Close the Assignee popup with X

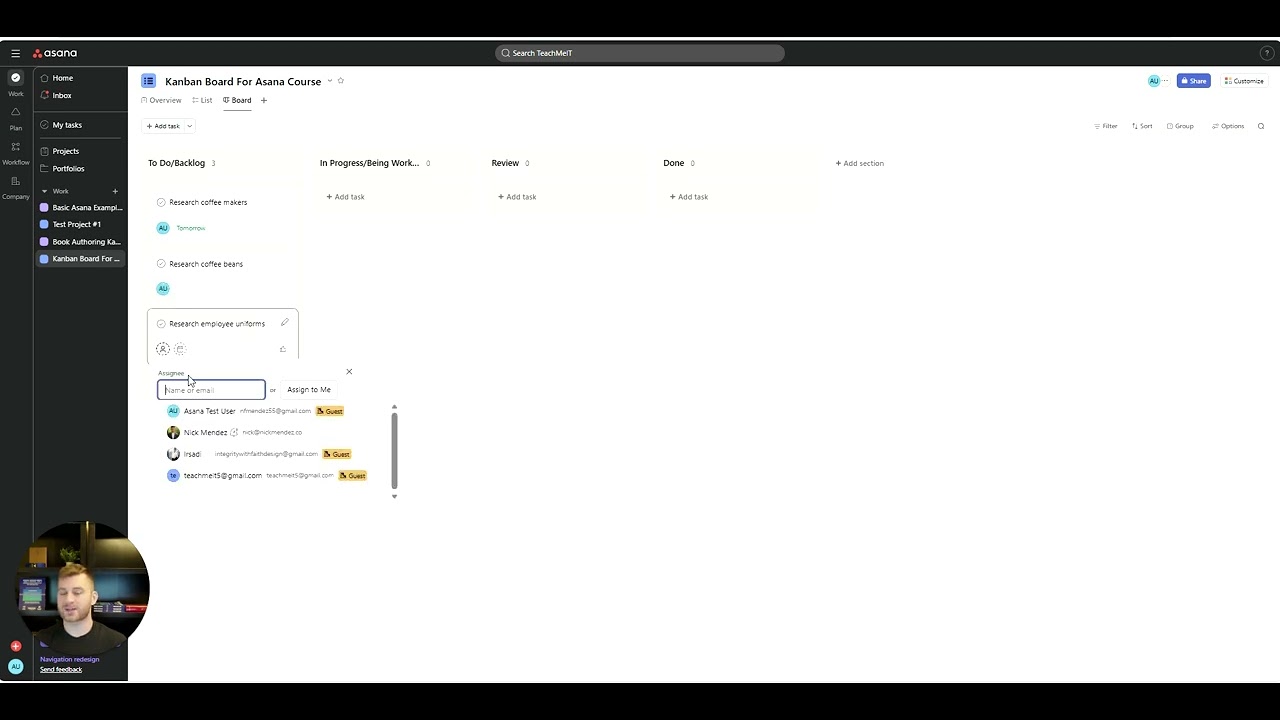[x=349, y=372]
